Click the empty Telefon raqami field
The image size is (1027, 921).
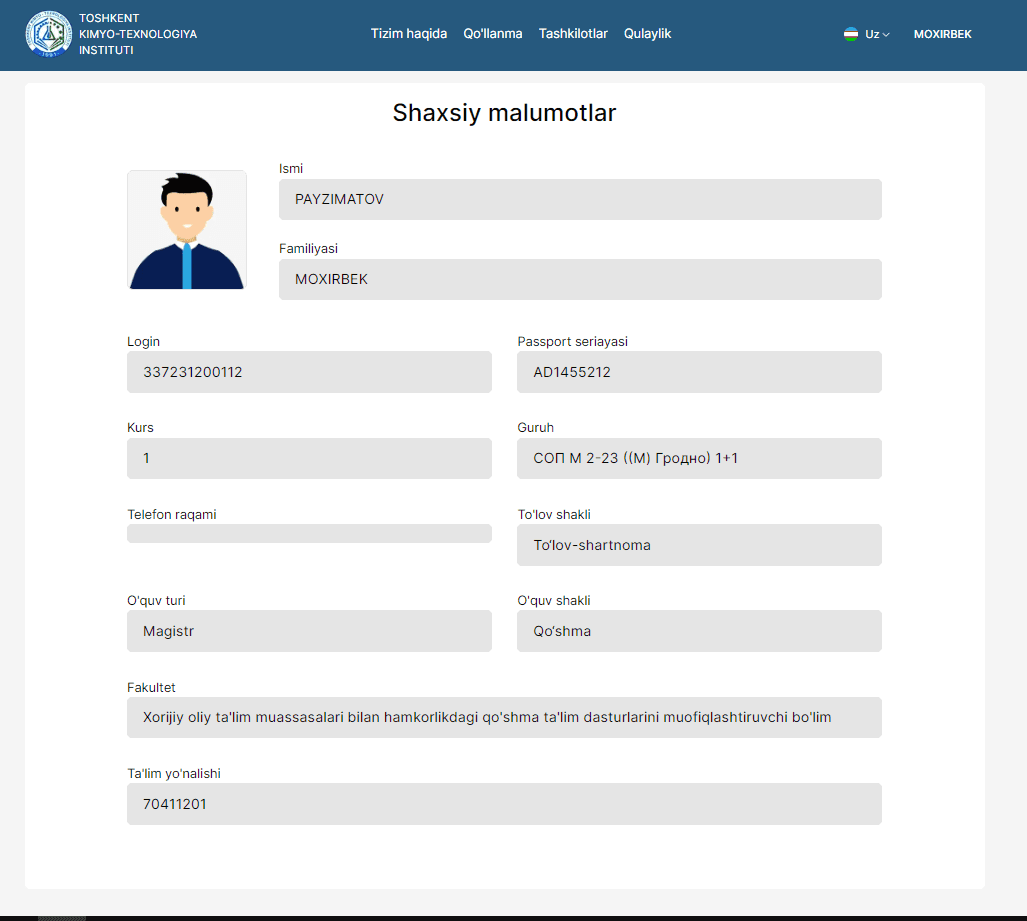[309, 533]
